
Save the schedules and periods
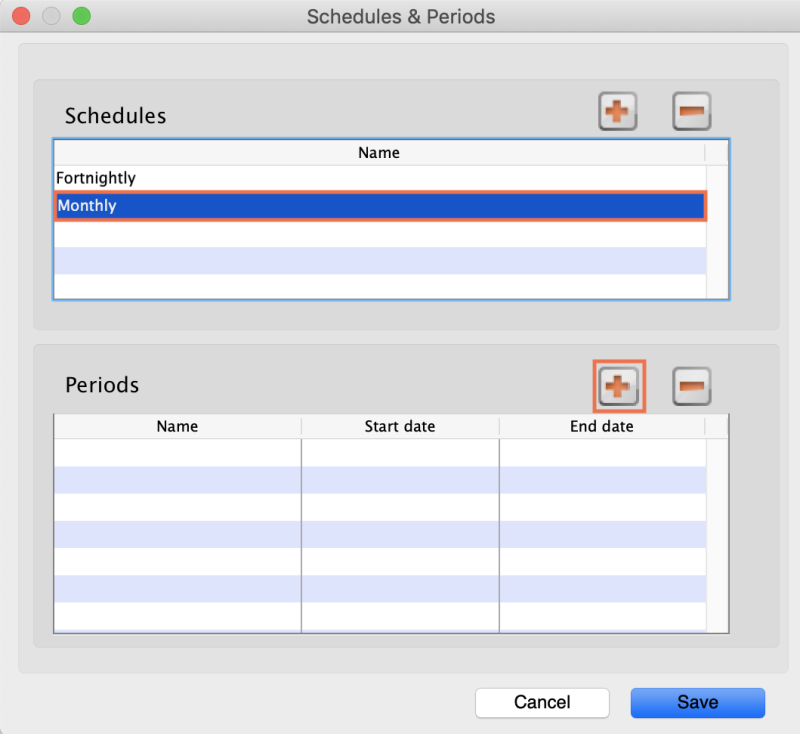[697, 703]
